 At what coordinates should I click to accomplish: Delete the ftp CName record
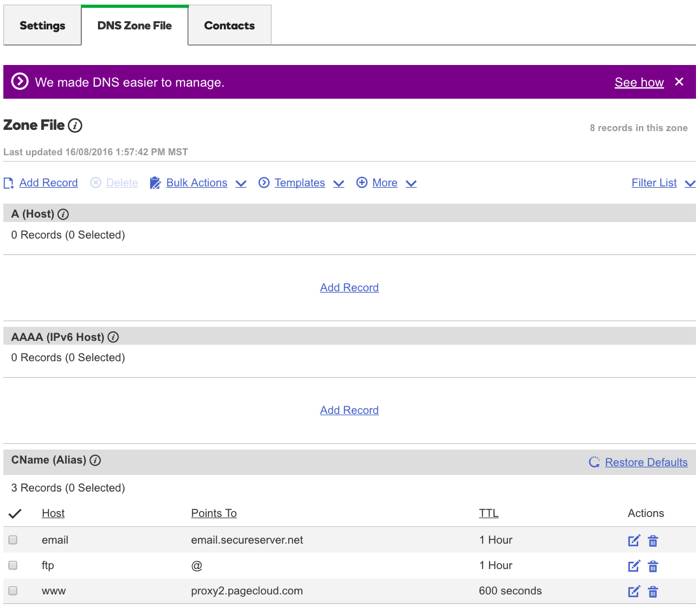(x=653, y=566)
